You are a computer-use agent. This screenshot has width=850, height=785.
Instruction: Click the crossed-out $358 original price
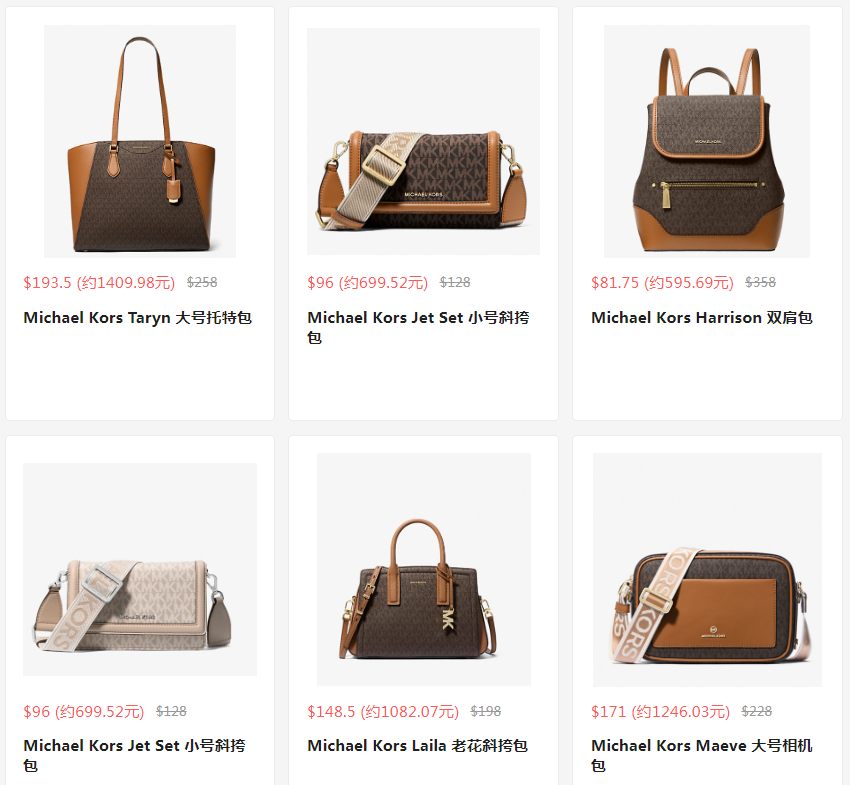click(761, 282)
